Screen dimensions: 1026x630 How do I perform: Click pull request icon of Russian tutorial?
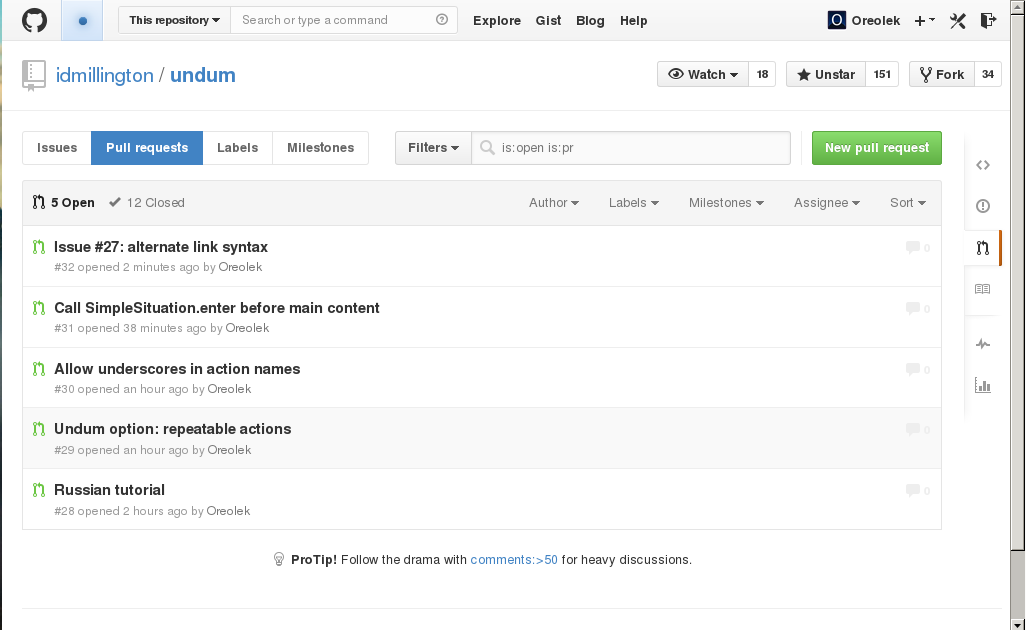click(x=39, y=490)
